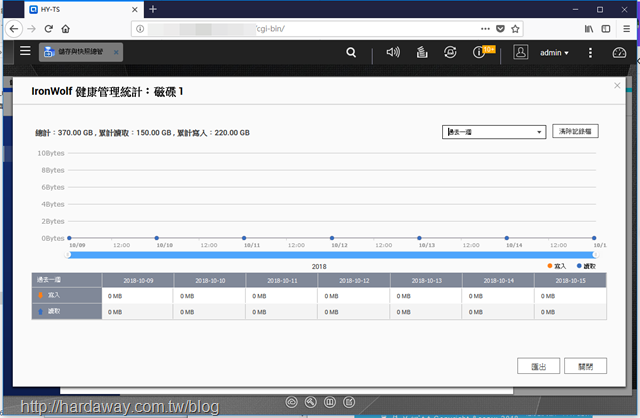Select the 2018-10-12 column header

354,280
